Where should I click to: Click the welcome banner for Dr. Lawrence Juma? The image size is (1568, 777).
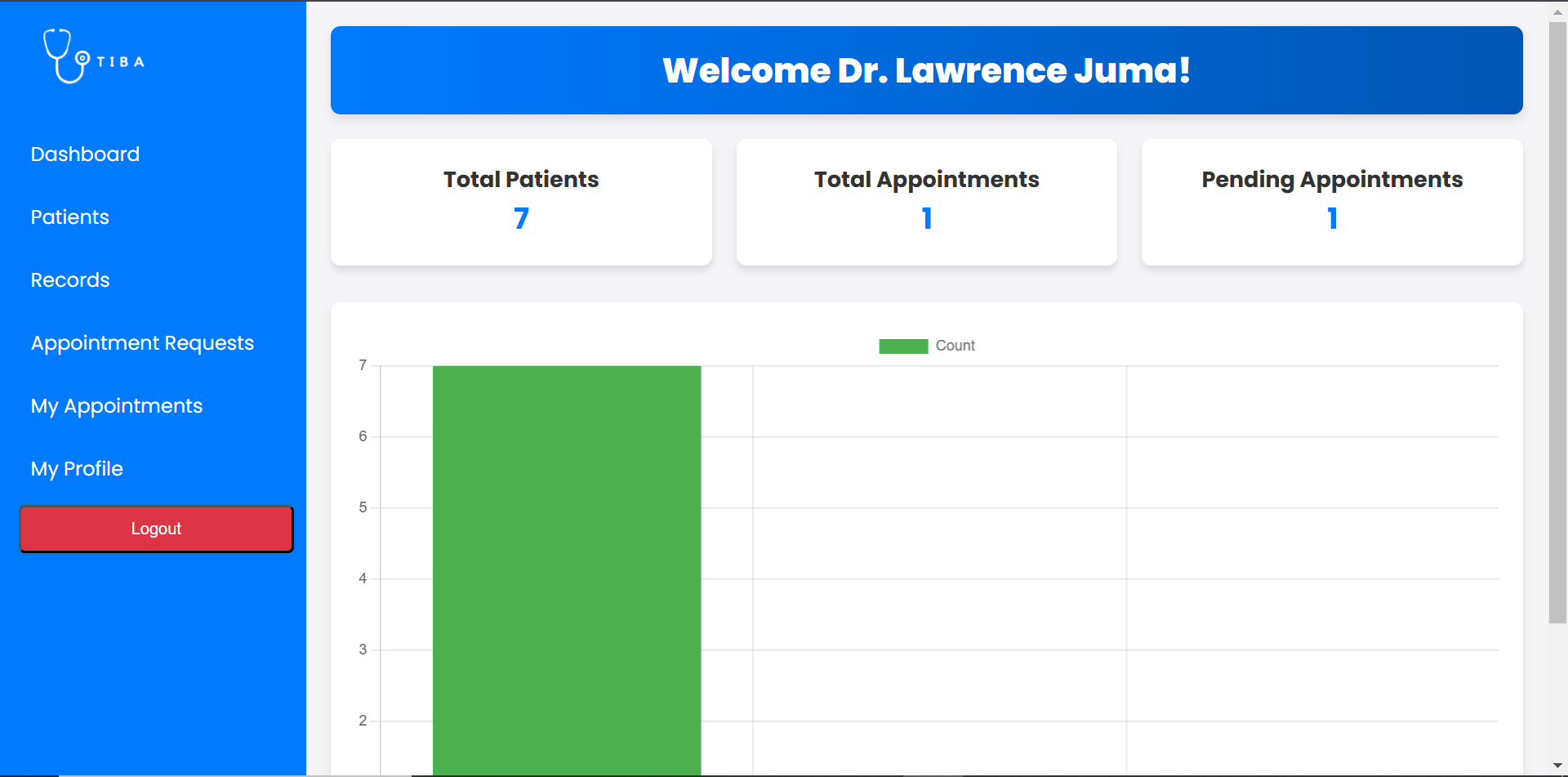[926, 70]
